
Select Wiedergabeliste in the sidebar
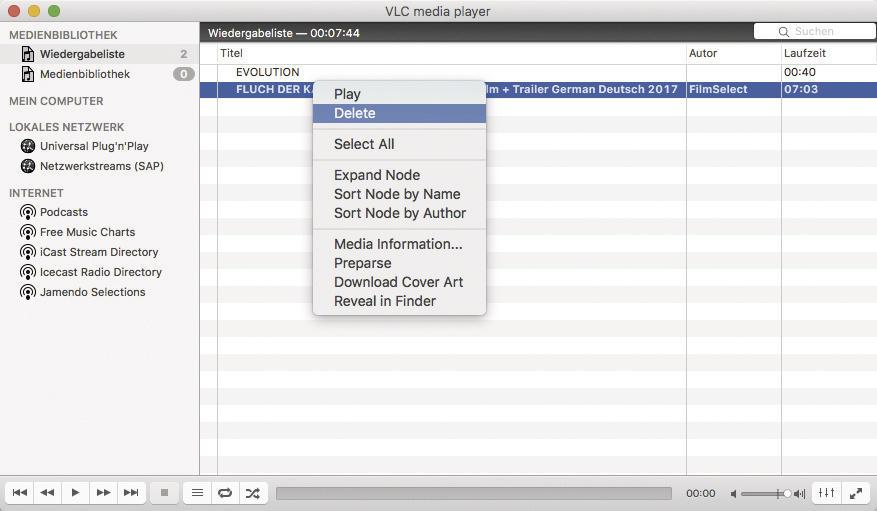coord(100,54)
